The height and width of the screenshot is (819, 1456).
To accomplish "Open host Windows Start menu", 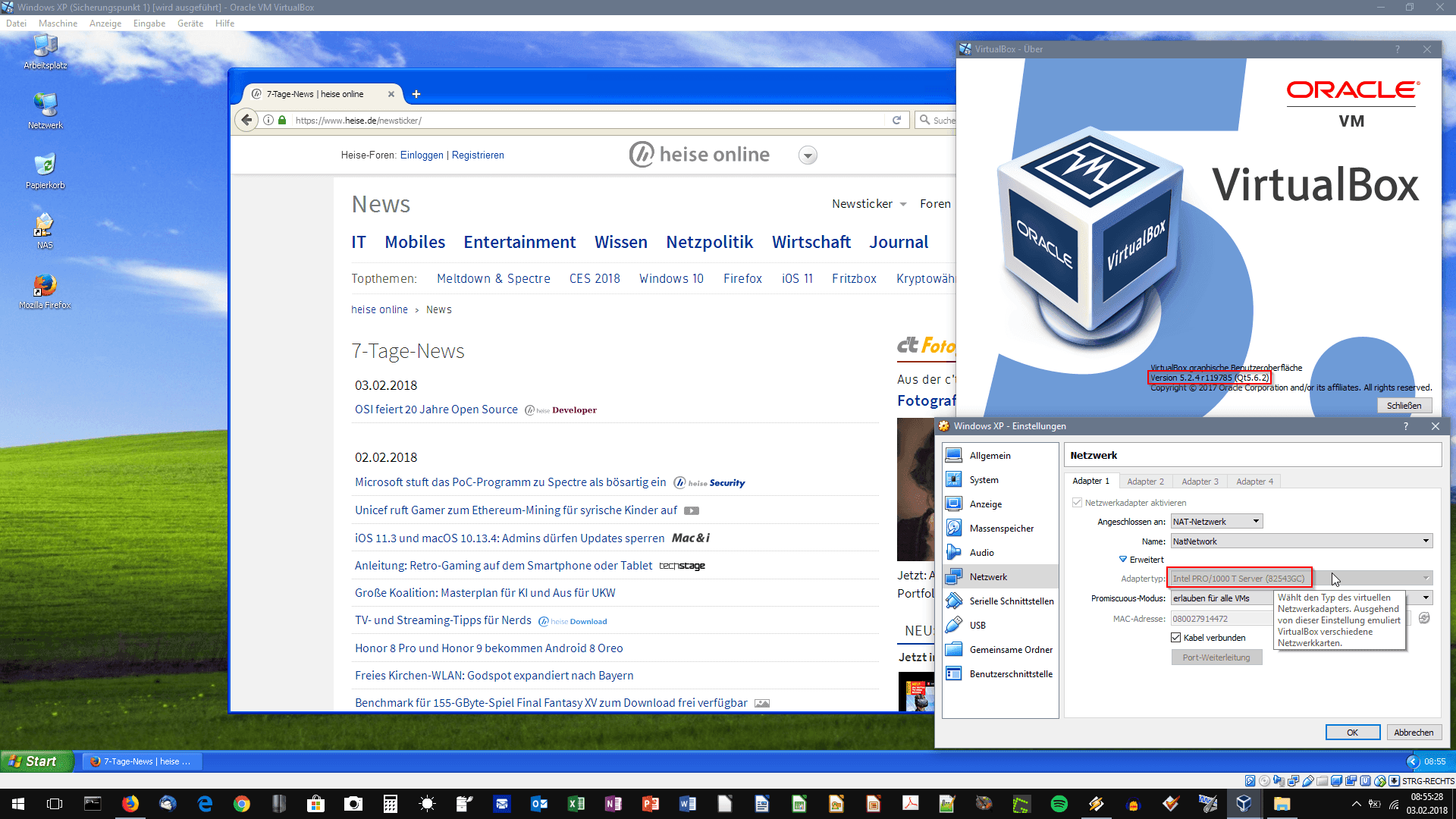I will tap(18, 804).
